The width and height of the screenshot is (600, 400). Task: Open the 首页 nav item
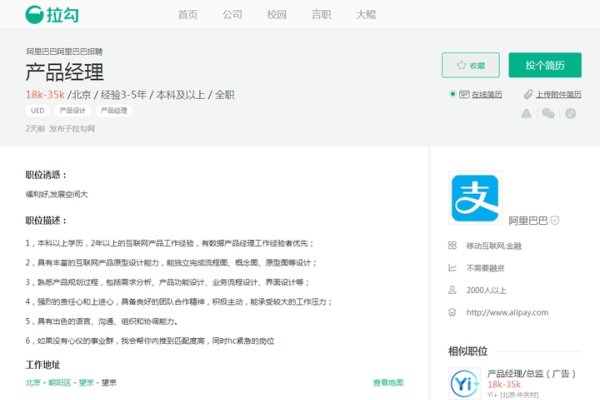click(188, 15)
